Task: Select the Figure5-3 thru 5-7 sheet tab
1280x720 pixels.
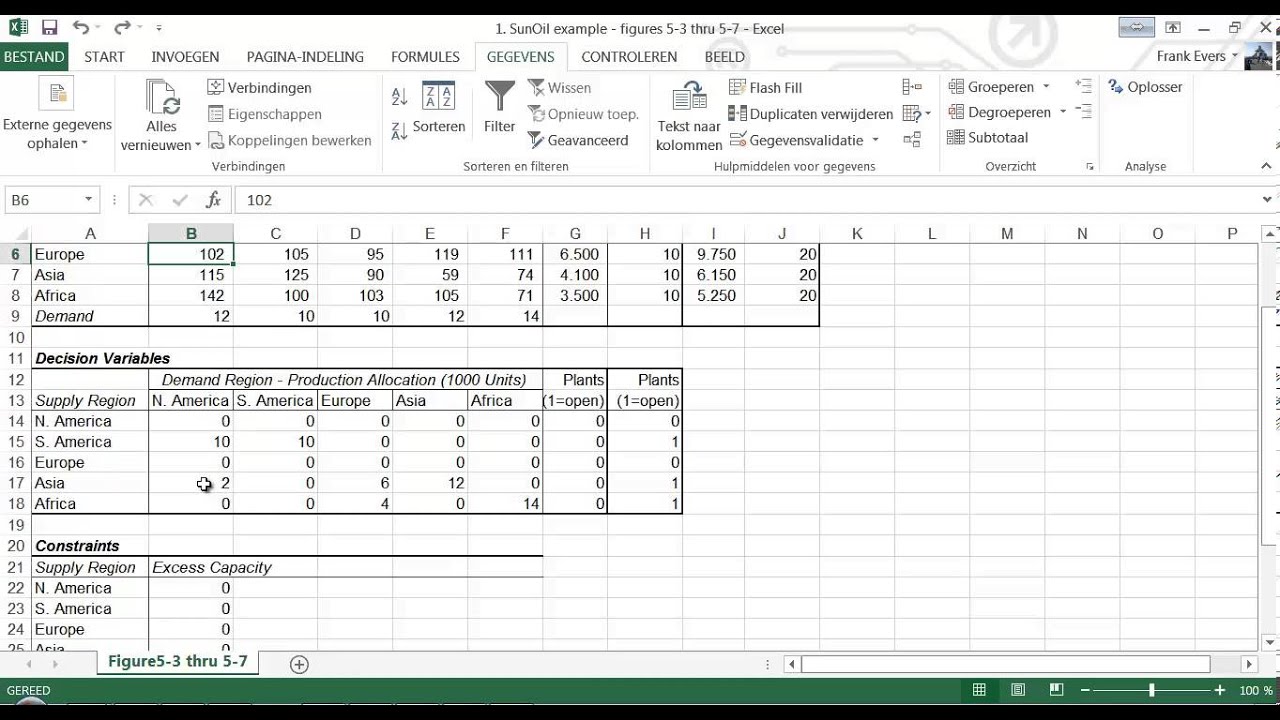Action: point(178,662)
